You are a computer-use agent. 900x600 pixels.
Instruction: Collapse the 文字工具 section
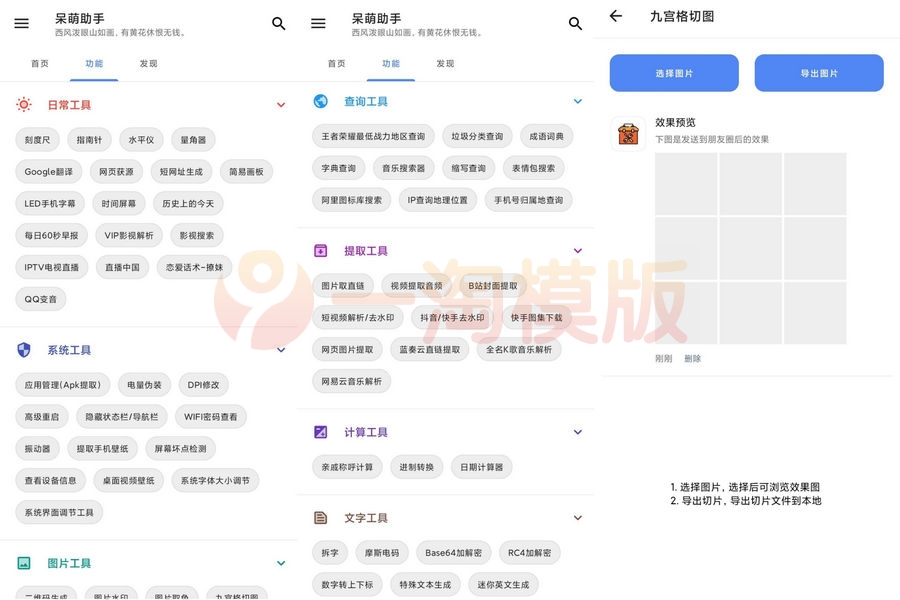coord(578,518)
